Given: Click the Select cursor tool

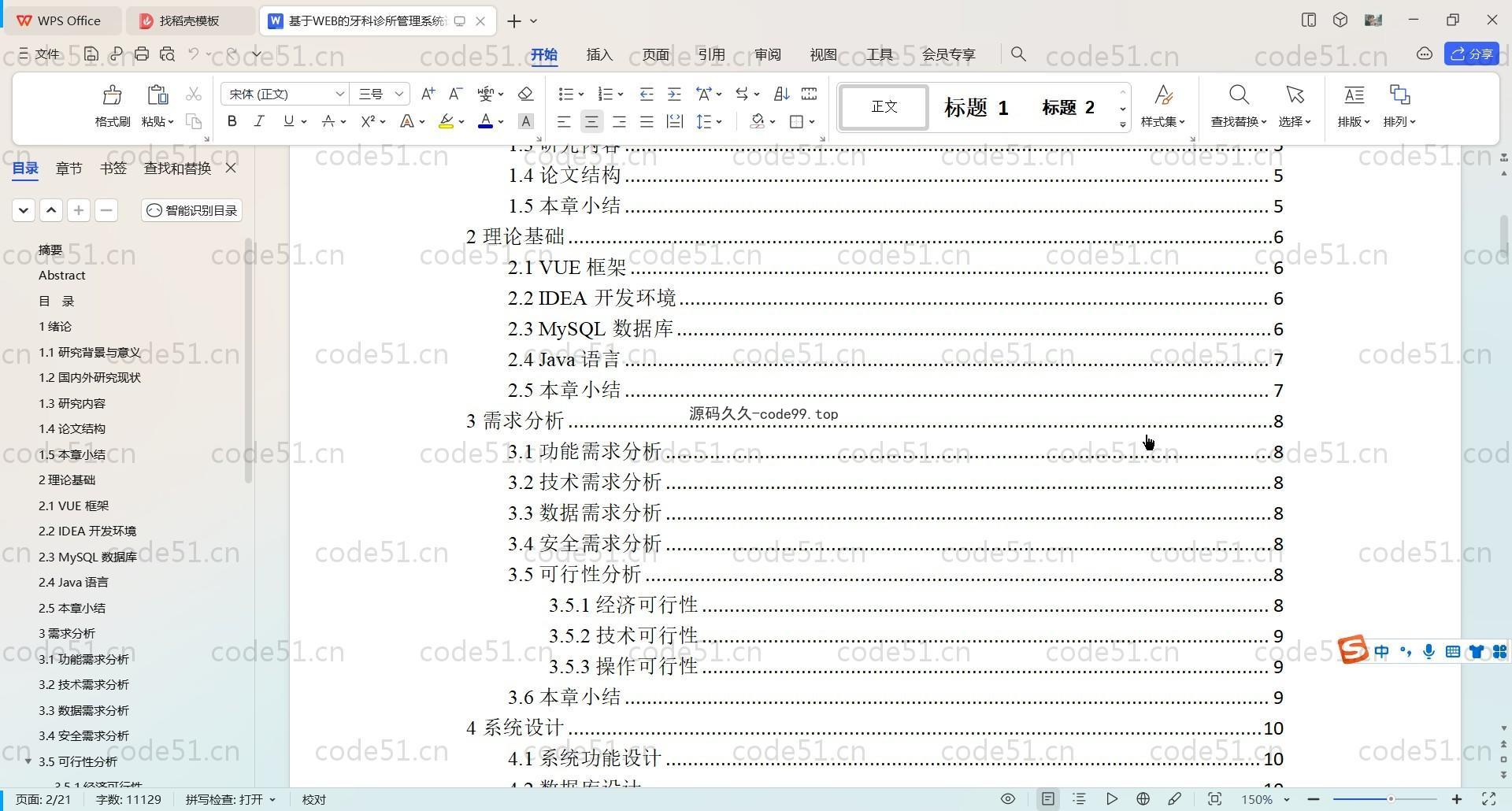Looking at the screenshot, I should click(x=1295, y=95).
